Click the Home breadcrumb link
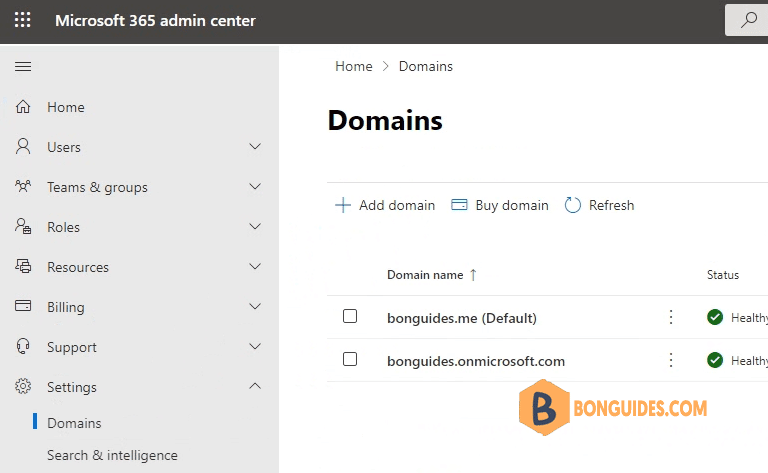Viewport: 768px width, 473px height. [x=354, y=66]
